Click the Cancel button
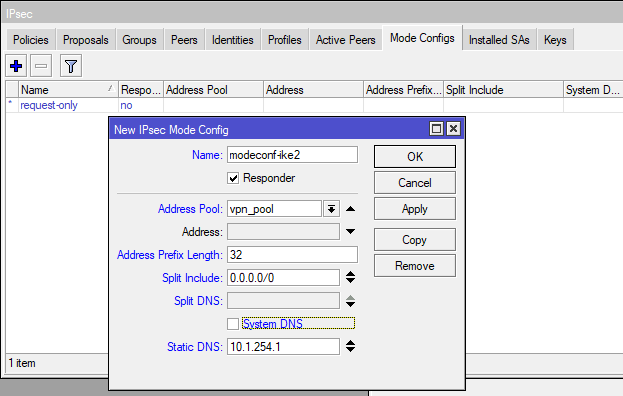The width and height of the screenshot is (623, 396). click(x=415, y=183)
